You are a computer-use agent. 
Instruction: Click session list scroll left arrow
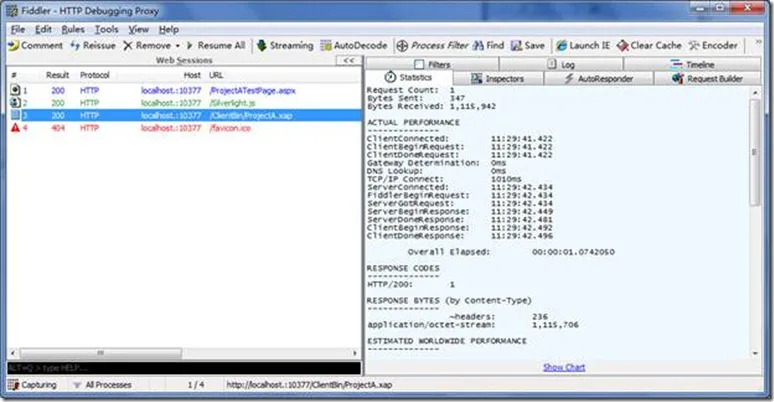pyautogui.click(x=13, y=353)
